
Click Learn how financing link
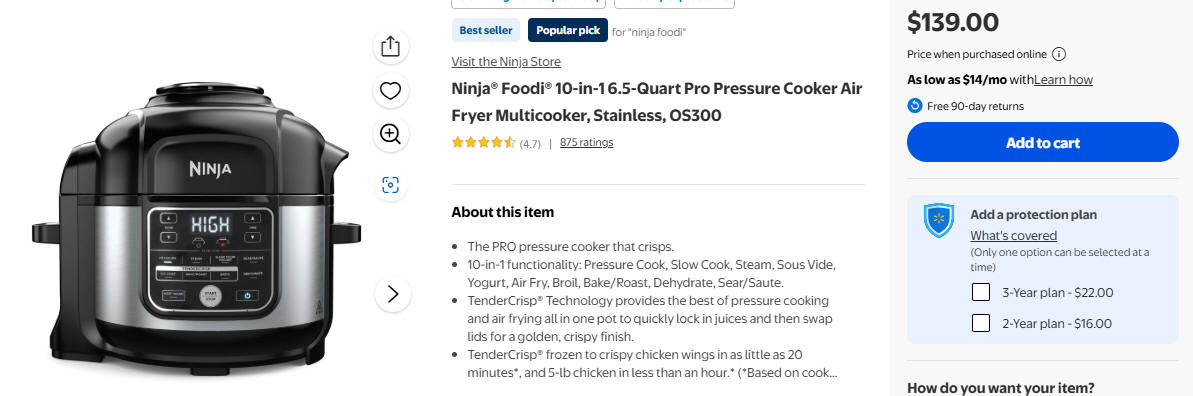pos(1063,80)
